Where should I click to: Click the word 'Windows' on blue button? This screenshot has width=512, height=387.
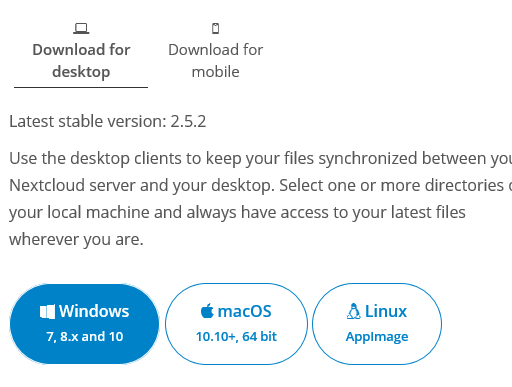(94, 311)
